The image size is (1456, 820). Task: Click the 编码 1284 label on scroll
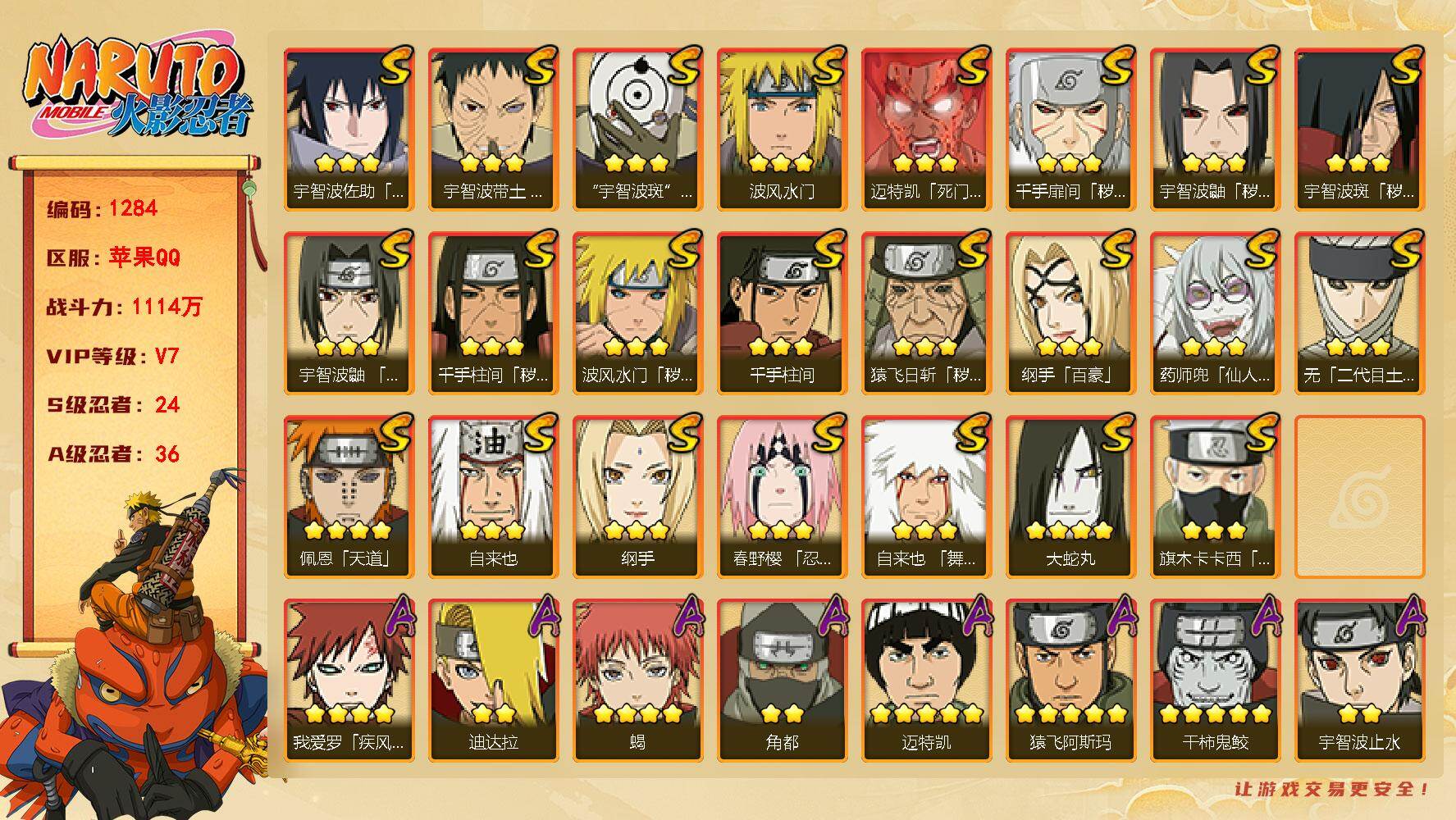[102, 209]
